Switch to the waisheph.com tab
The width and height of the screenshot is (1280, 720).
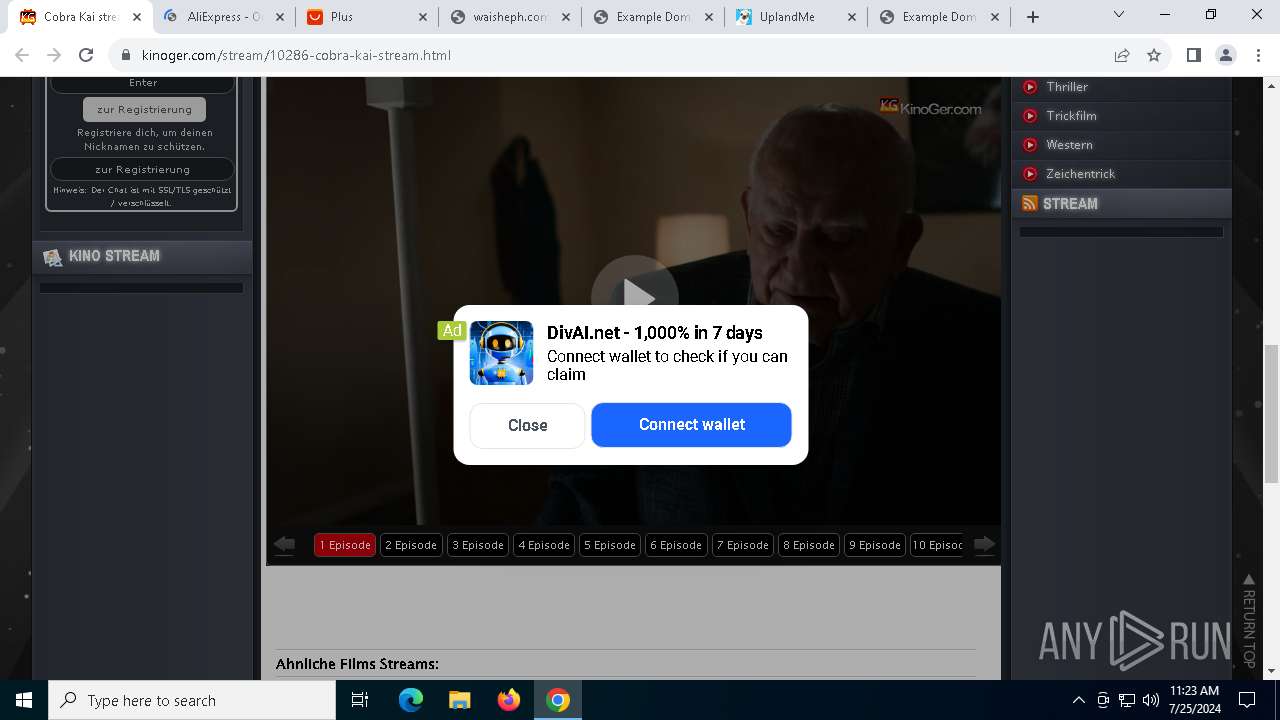tap(510, 17)
